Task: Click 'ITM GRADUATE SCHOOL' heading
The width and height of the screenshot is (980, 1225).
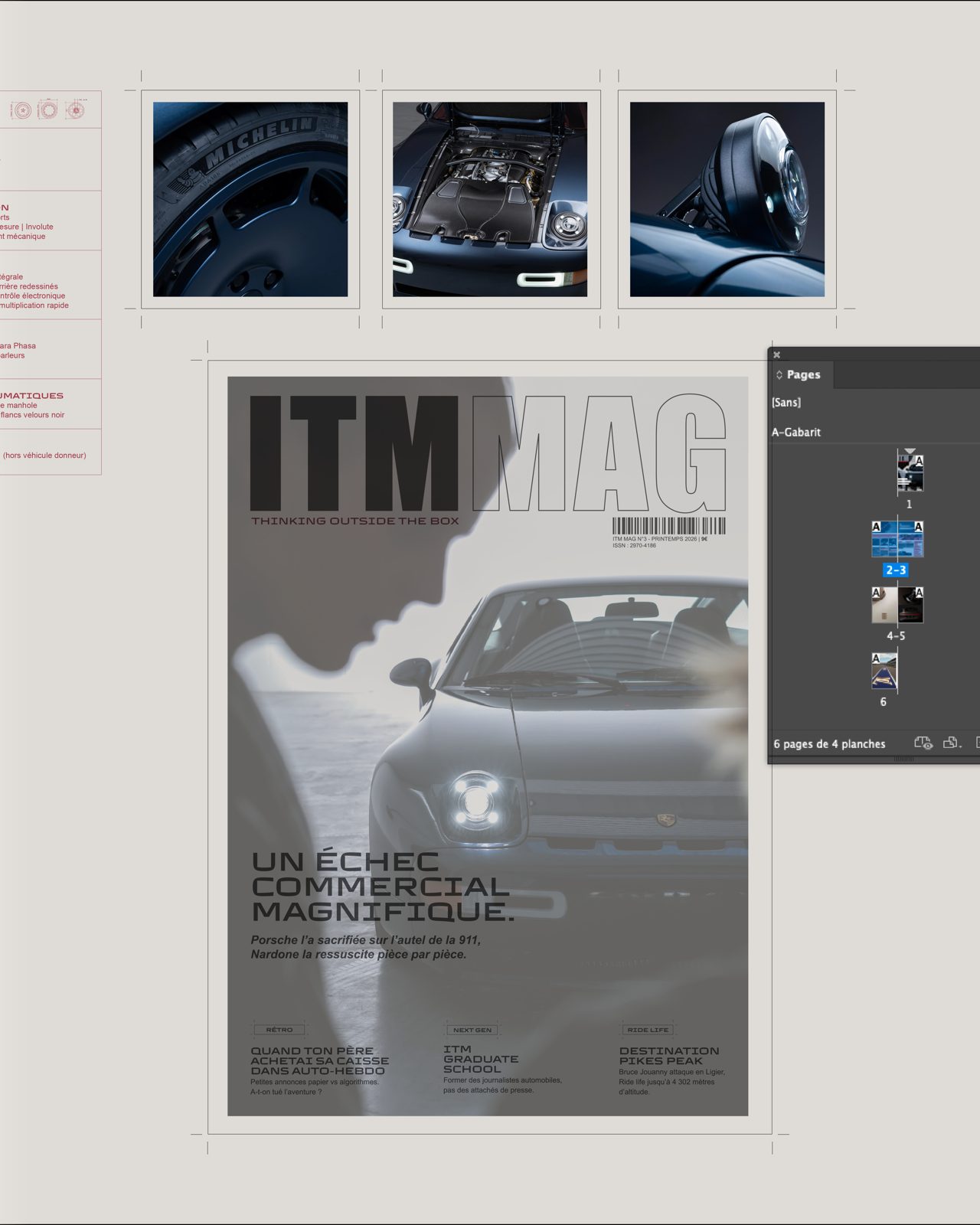Action: click(481, 1059)
